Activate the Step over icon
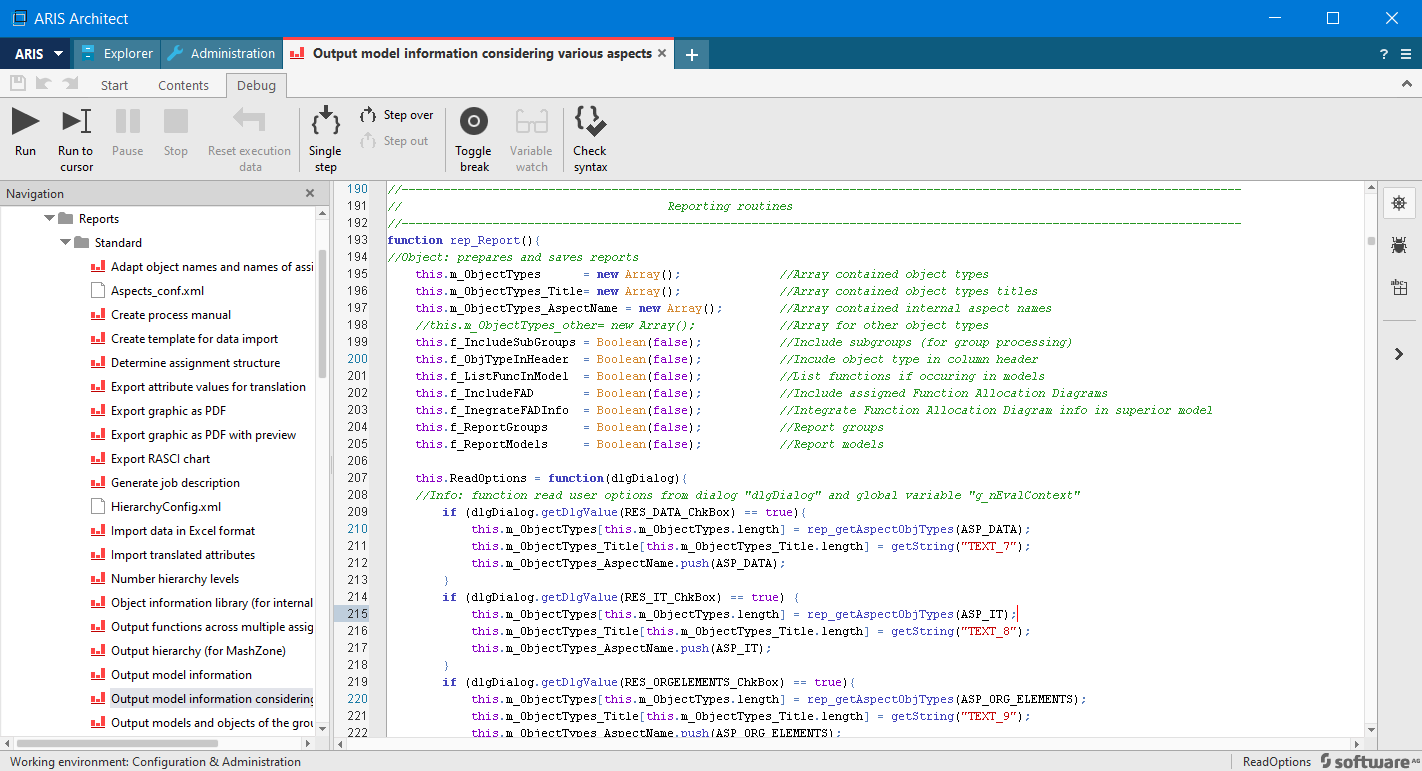The image size is (1422, 771). tap(396, 114)
